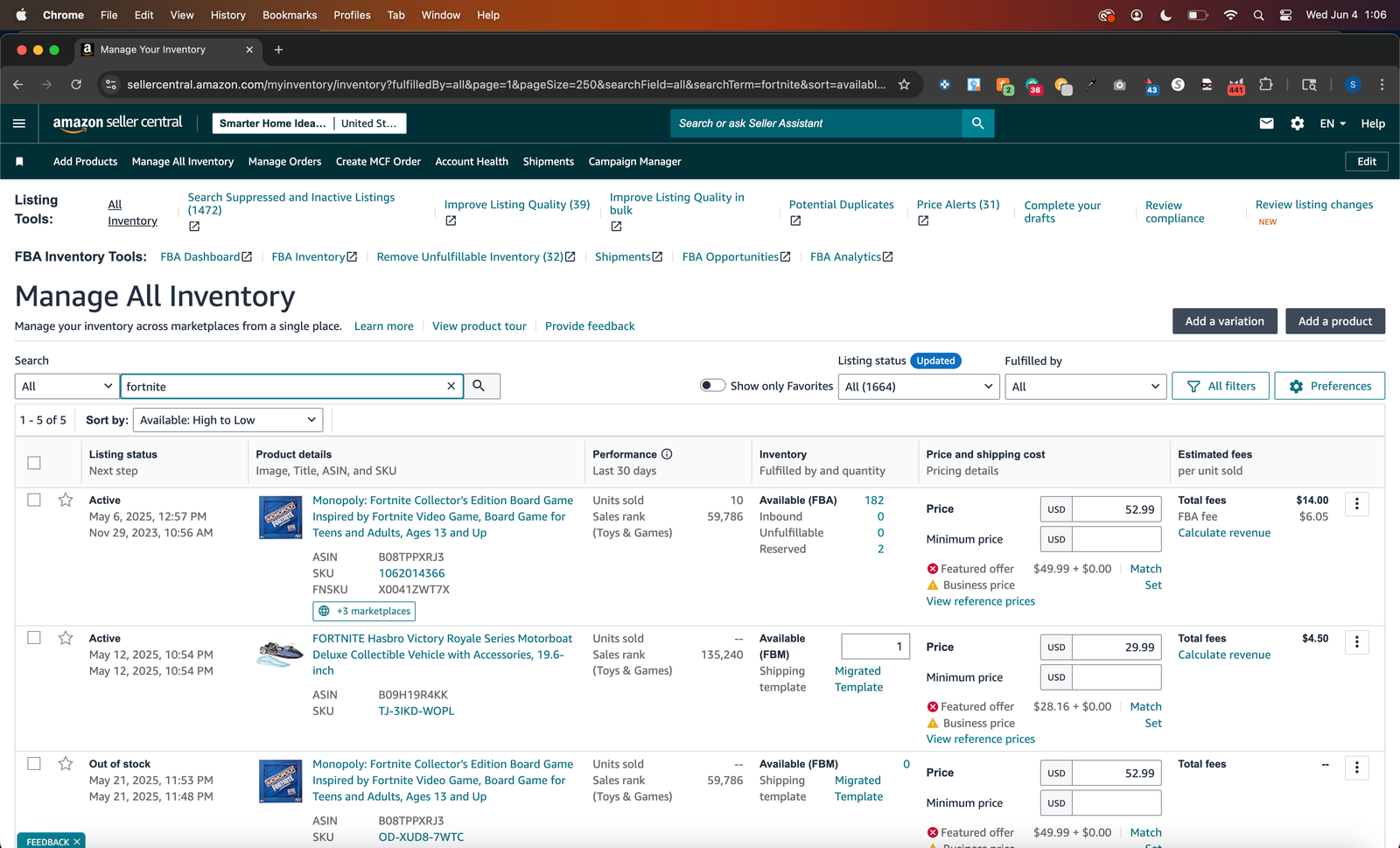Click the Seller Assistant search magnifier button
The image size is (1400, 848).
coord(977,123)
